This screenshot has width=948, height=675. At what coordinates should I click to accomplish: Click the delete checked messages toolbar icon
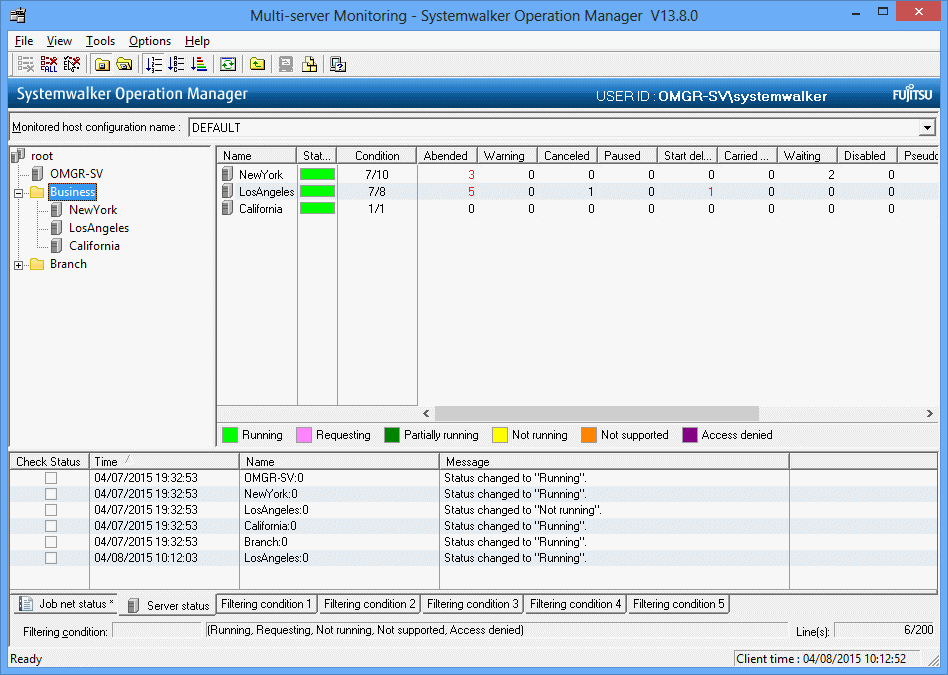click(x=25, y=64)
